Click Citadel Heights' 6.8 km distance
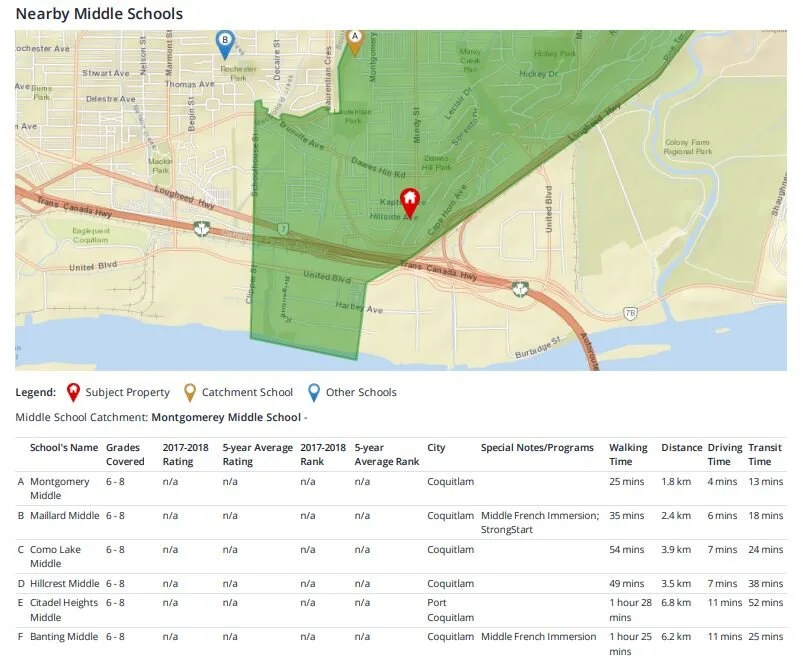The width and height of the screenshot is (803, 669). [676, 602]
